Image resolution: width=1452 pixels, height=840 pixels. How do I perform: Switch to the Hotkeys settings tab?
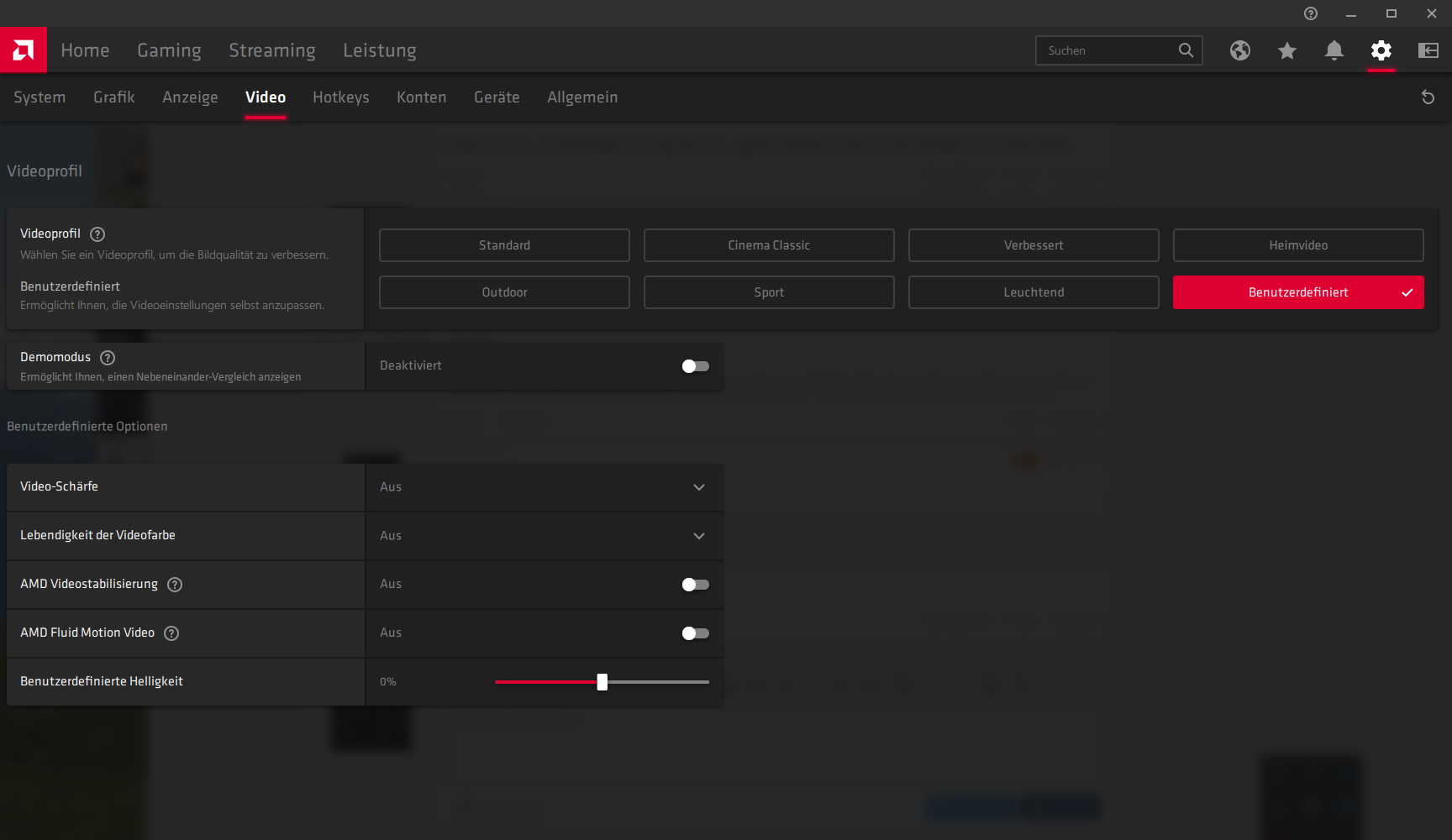[341, 97]
